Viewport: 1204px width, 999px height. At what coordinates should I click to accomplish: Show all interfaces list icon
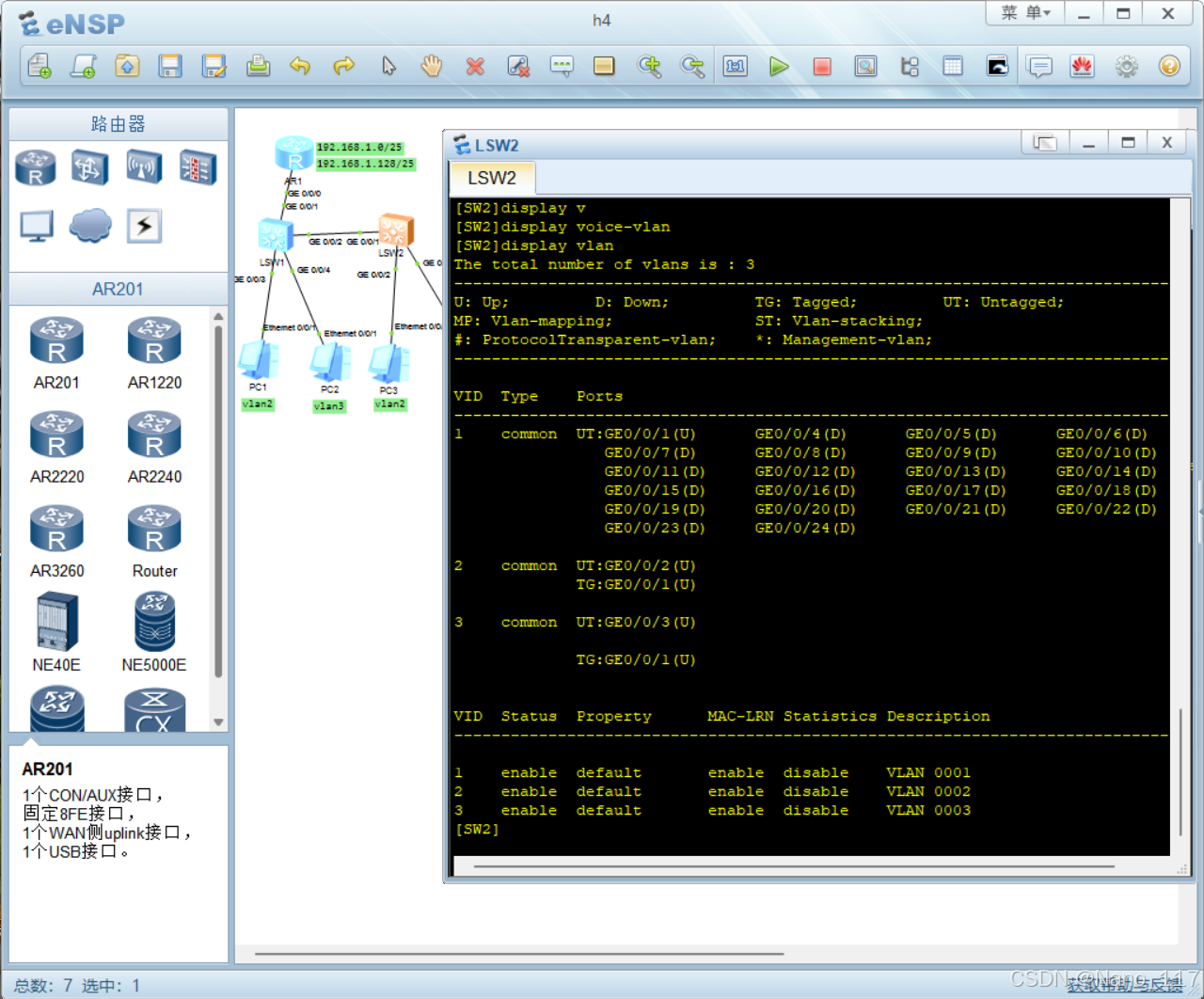click(x=910, y=66)
